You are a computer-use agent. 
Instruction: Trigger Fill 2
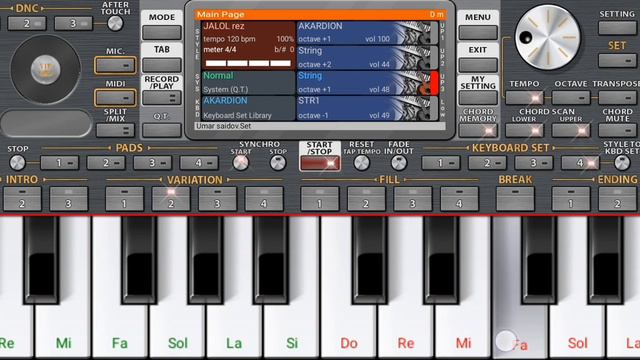tap(366, 199)
